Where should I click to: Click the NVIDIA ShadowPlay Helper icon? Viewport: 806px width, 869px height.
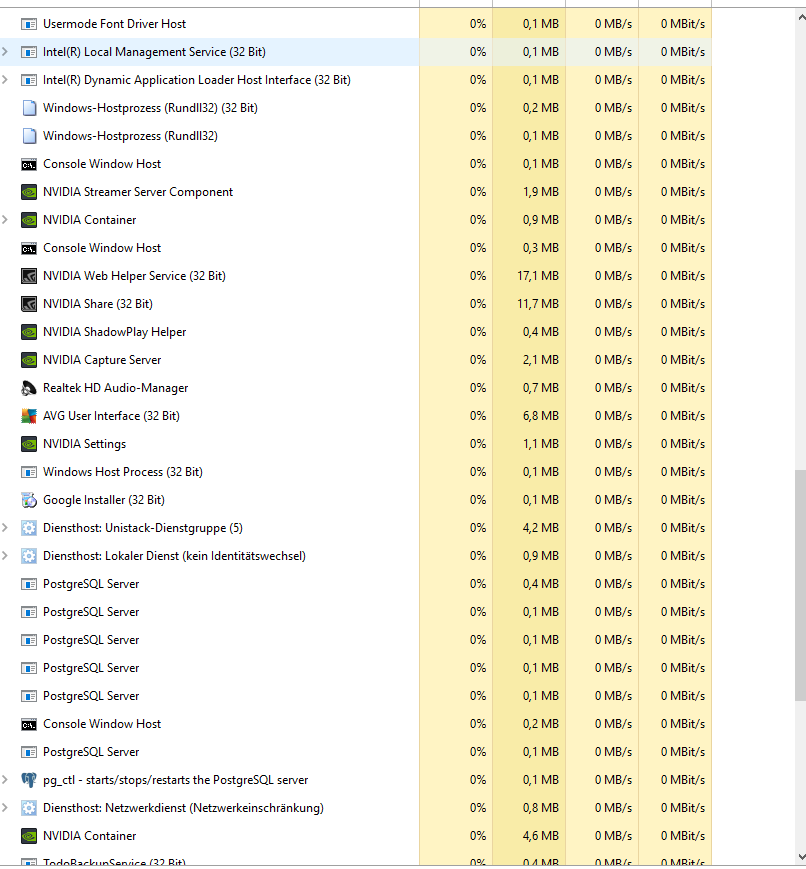[x=29, y=332]
